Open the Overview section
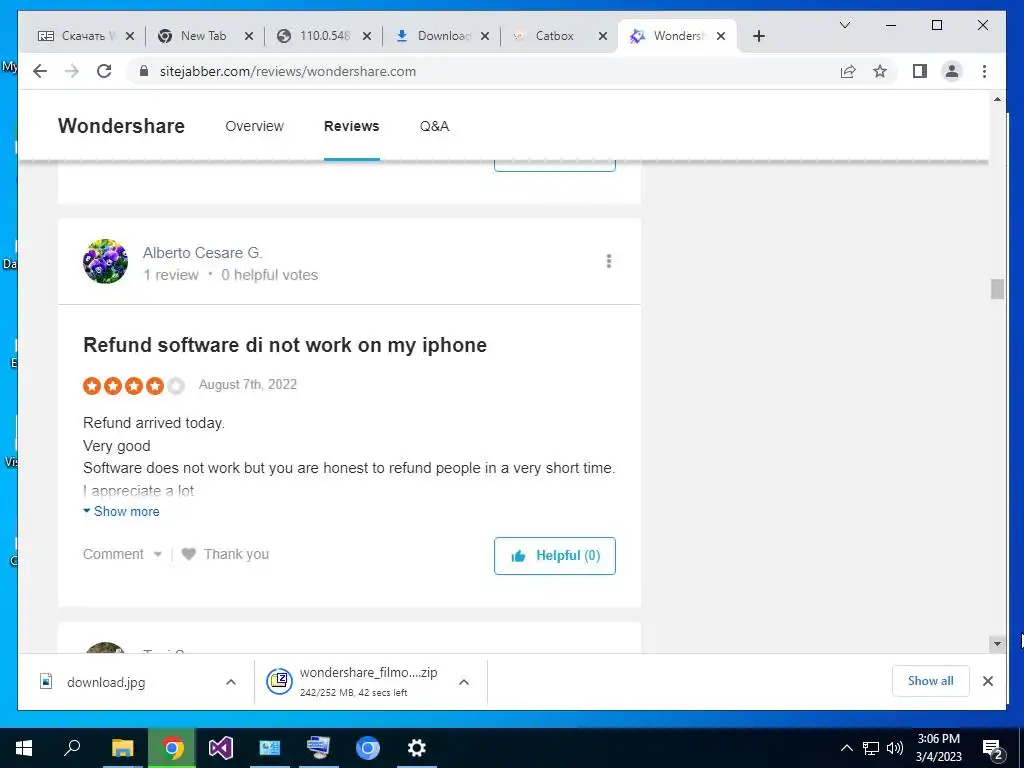Screen dimensions: 1024x768 tap(255, 126)
